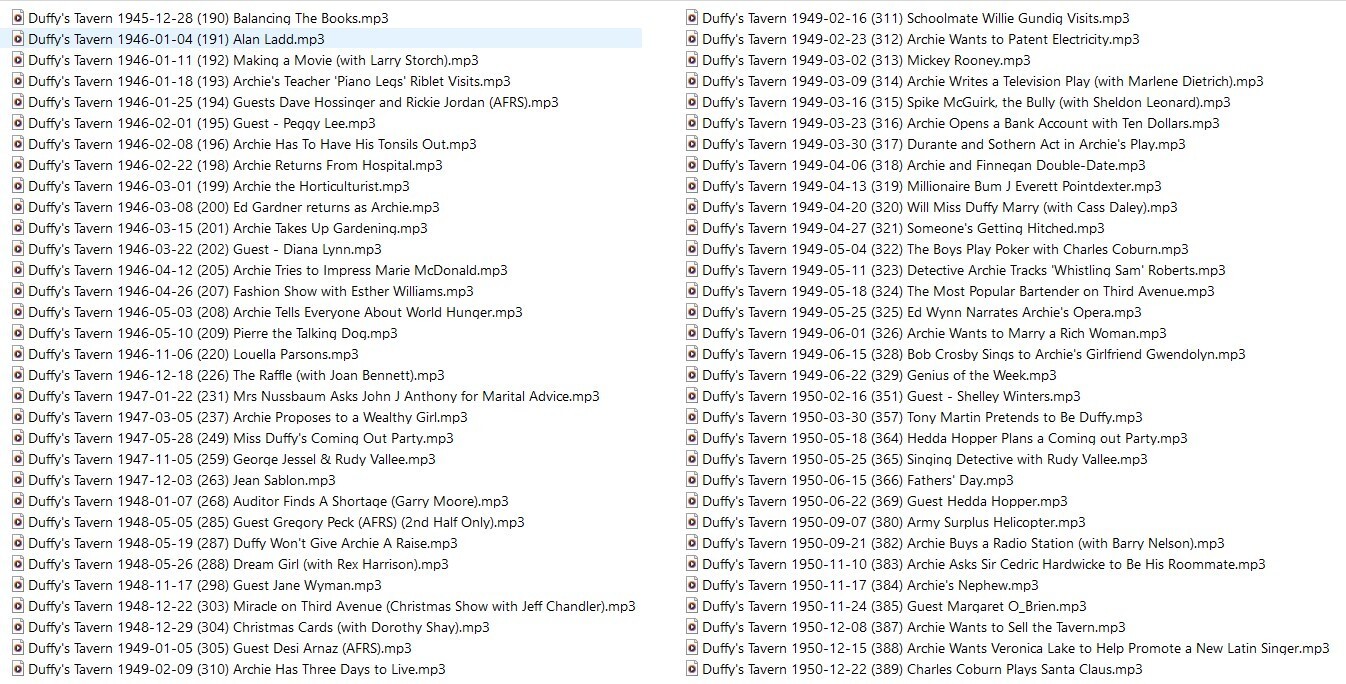Click the file icon for Archie the Horticulturist
The image size is (1346, 684).
[18, 186]
